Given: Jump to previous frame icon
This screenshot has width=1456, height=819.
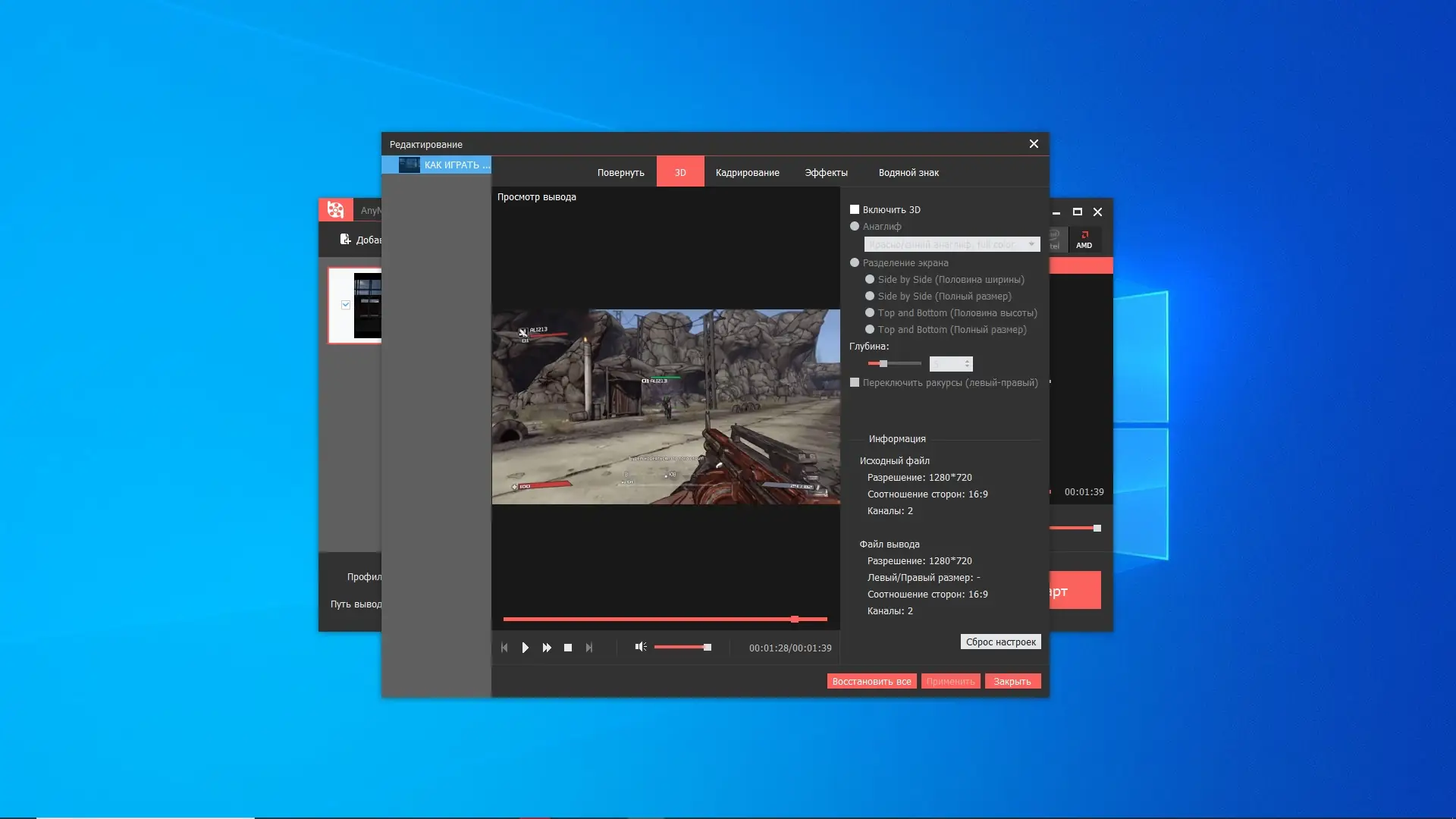Looking at the screenshot, I should [x=504, y=648].
